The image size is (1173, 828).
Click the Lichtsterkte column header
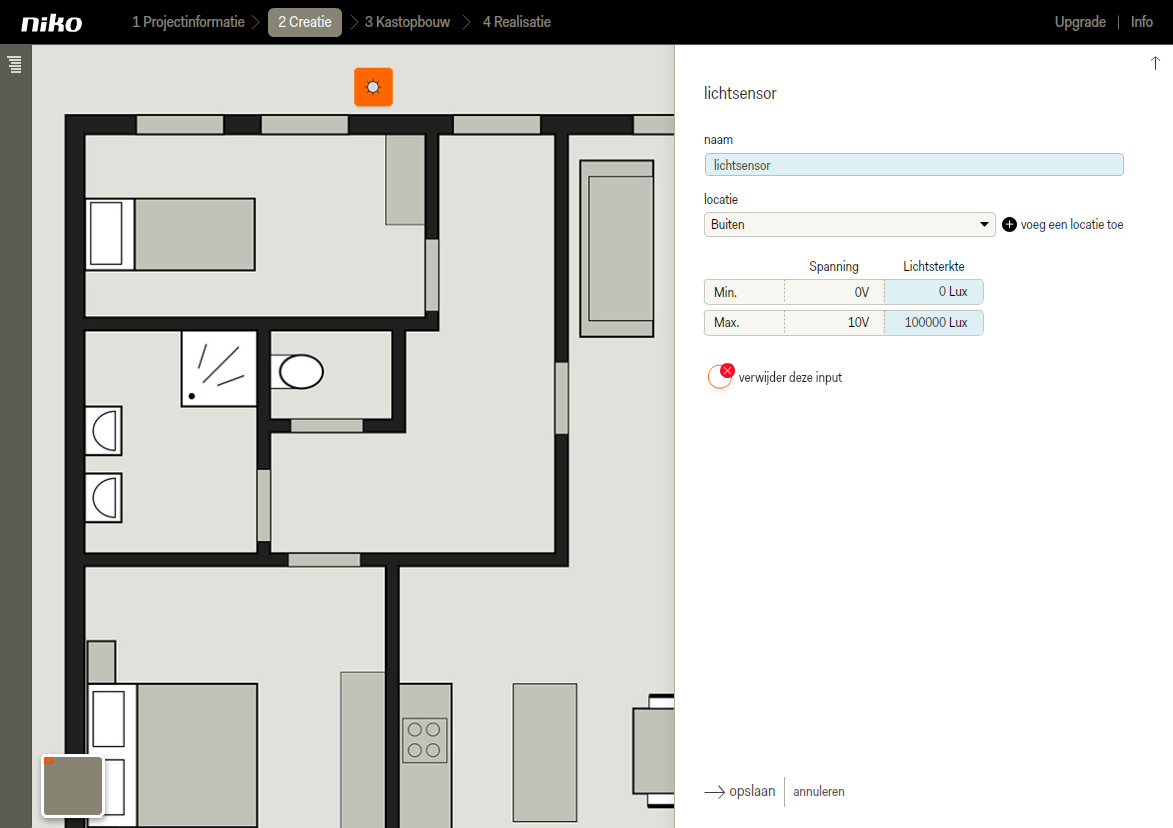click(x=933, y=266)
